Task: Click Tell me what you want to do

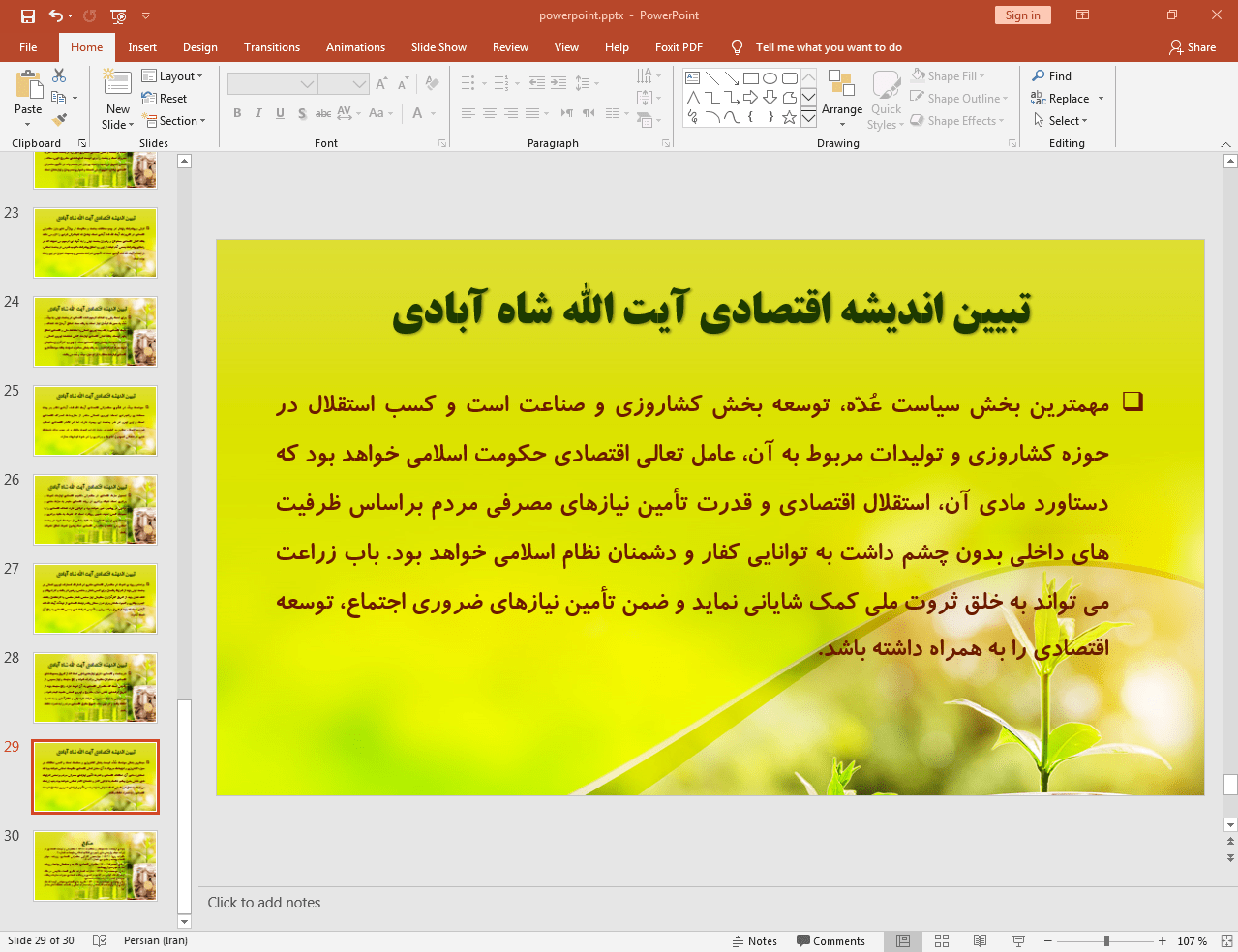Action: click(x=828, y=47)
